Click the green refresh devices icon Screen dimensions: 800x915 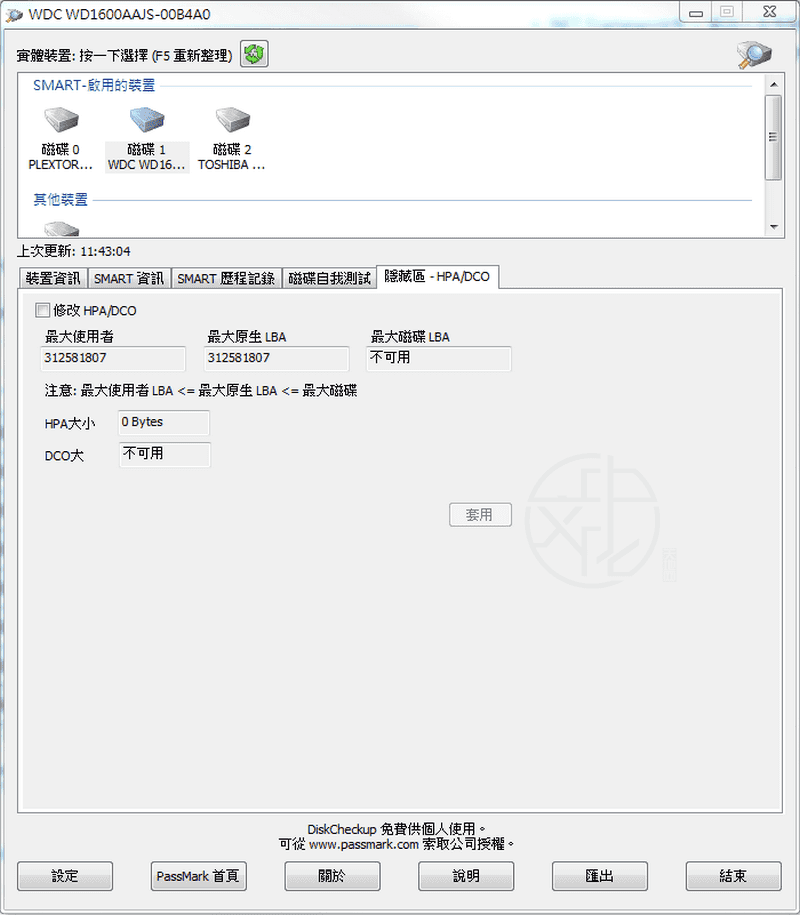254,54
